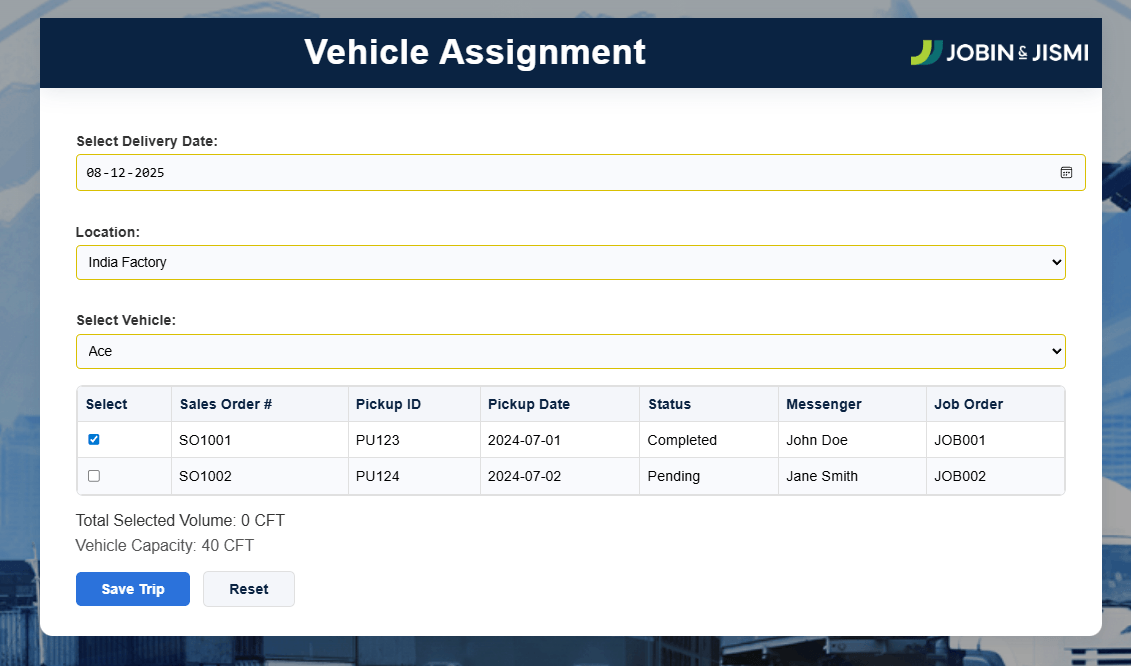The width and height of the screenshot is (1131, 666).
Task: Click the Sales Order # column header
Action: (223, 404)
